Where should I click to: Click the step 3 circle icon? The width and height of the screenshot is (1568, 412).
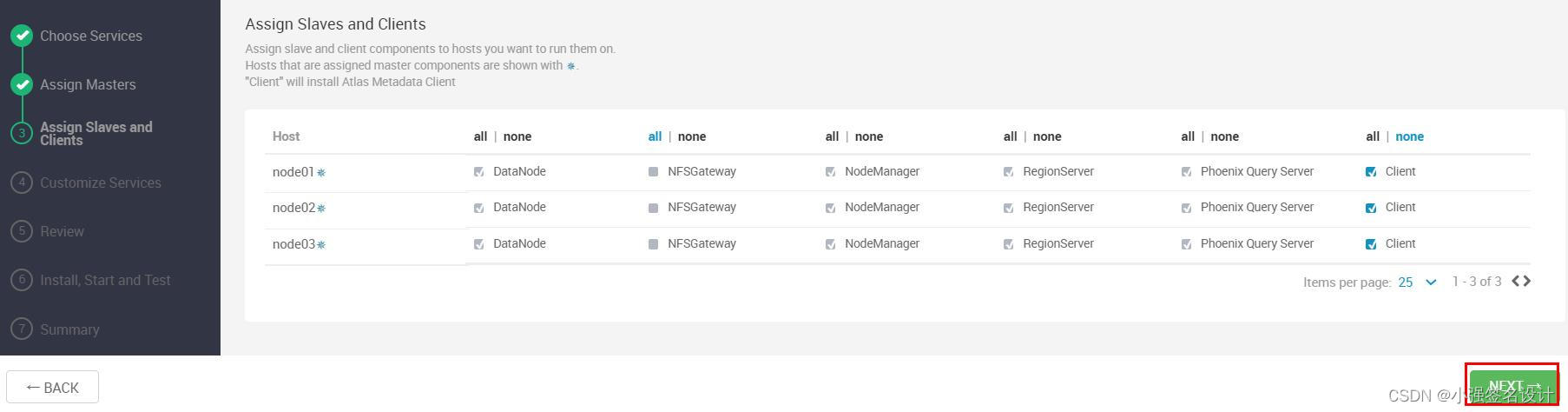click(x=22, y=133)
